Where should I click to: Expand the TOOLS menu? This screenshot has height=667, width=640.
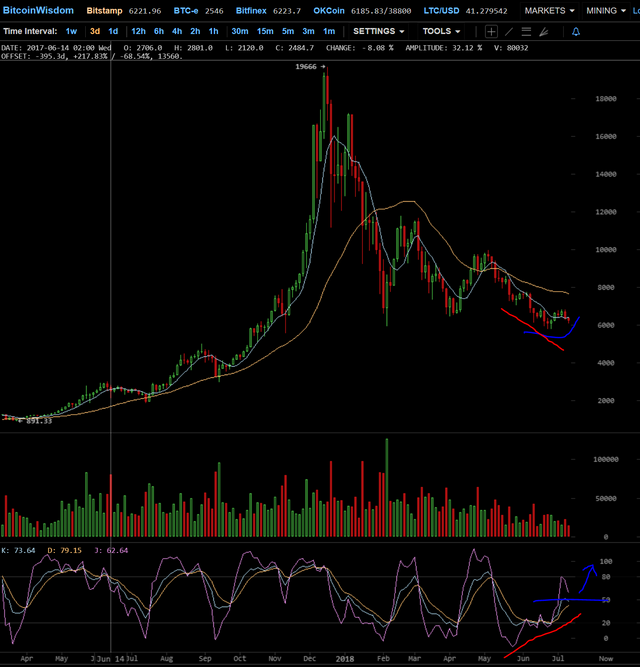pyautogui.click(x=441, y=31)
